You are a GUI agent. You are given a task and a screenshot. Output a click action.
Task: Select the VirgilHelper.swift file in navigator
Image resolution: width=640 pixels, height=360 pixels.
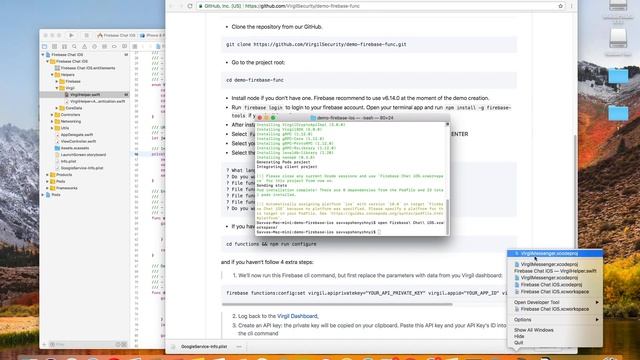coord(85,95)
